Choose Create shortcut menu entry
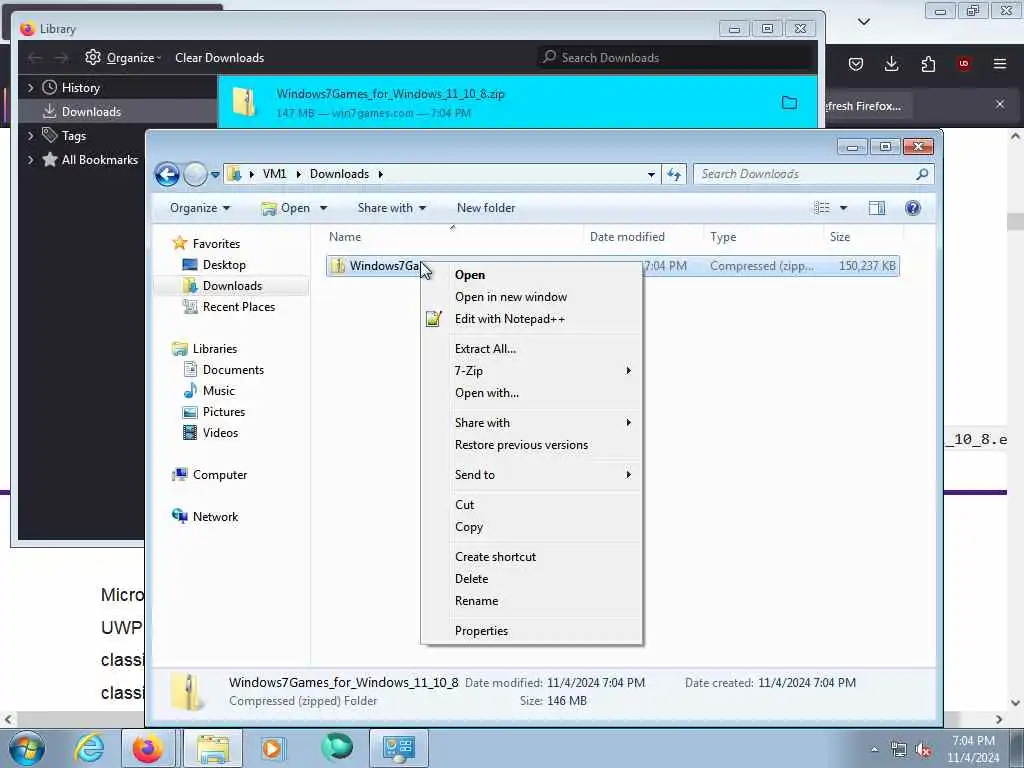1024x768 pixels. pyautogui.click(x=532, y=557)
